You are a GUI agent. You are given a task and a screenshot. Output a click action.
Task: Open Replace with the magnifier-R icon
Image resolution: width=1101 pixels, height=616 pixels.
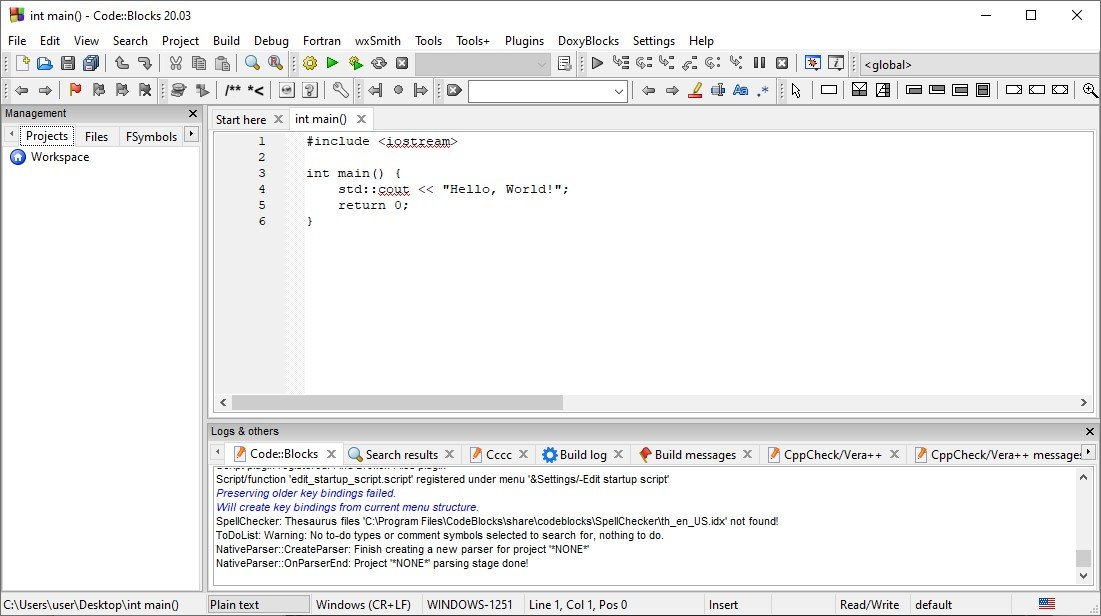click(275, 63)
